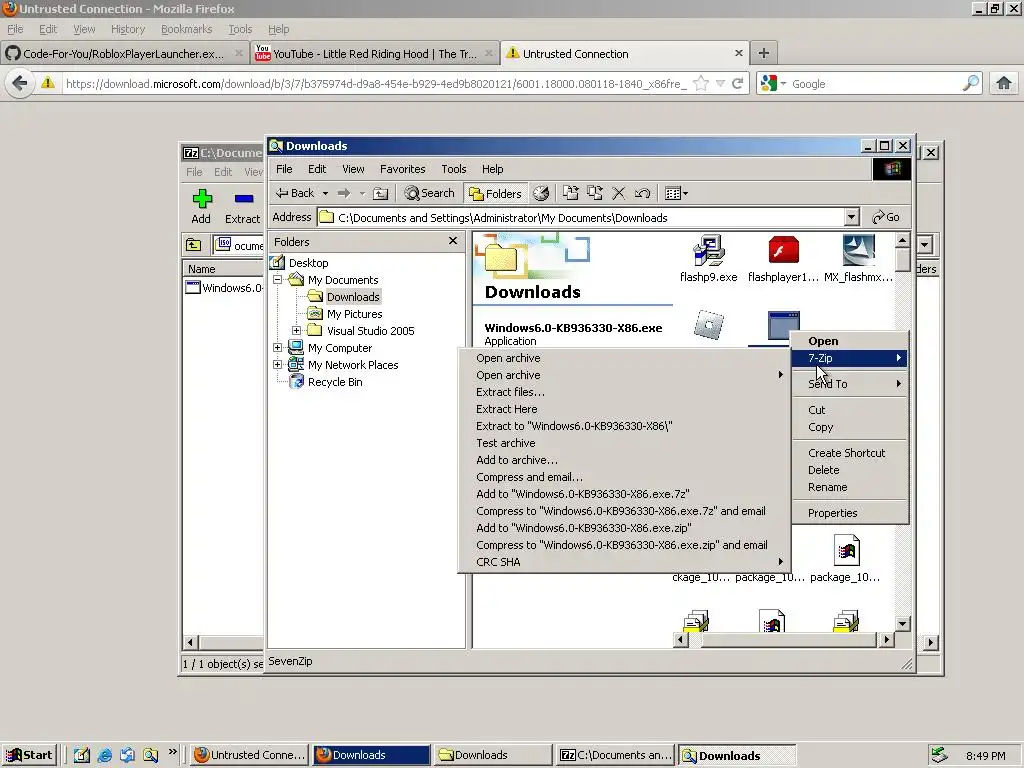
Task: Click the Firefox search magnifier icon
Action: point(970,84)
